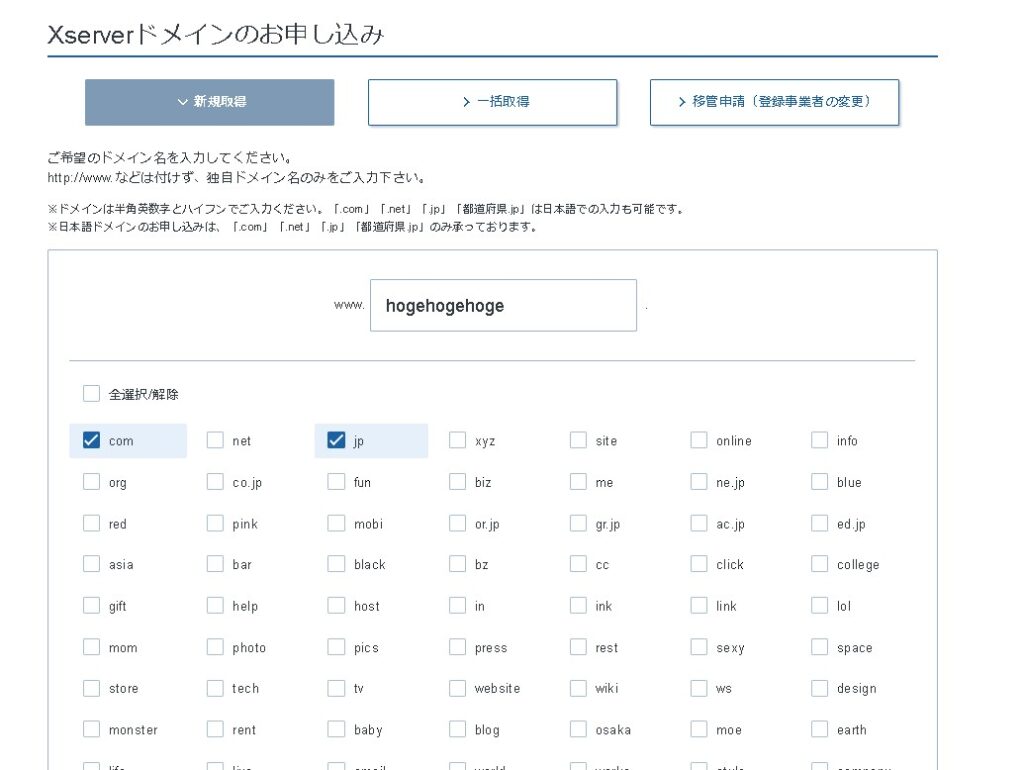Mark the ink domain checkbox
The height and width of the screenshot is (770, 1024).
tap(578, 605)
